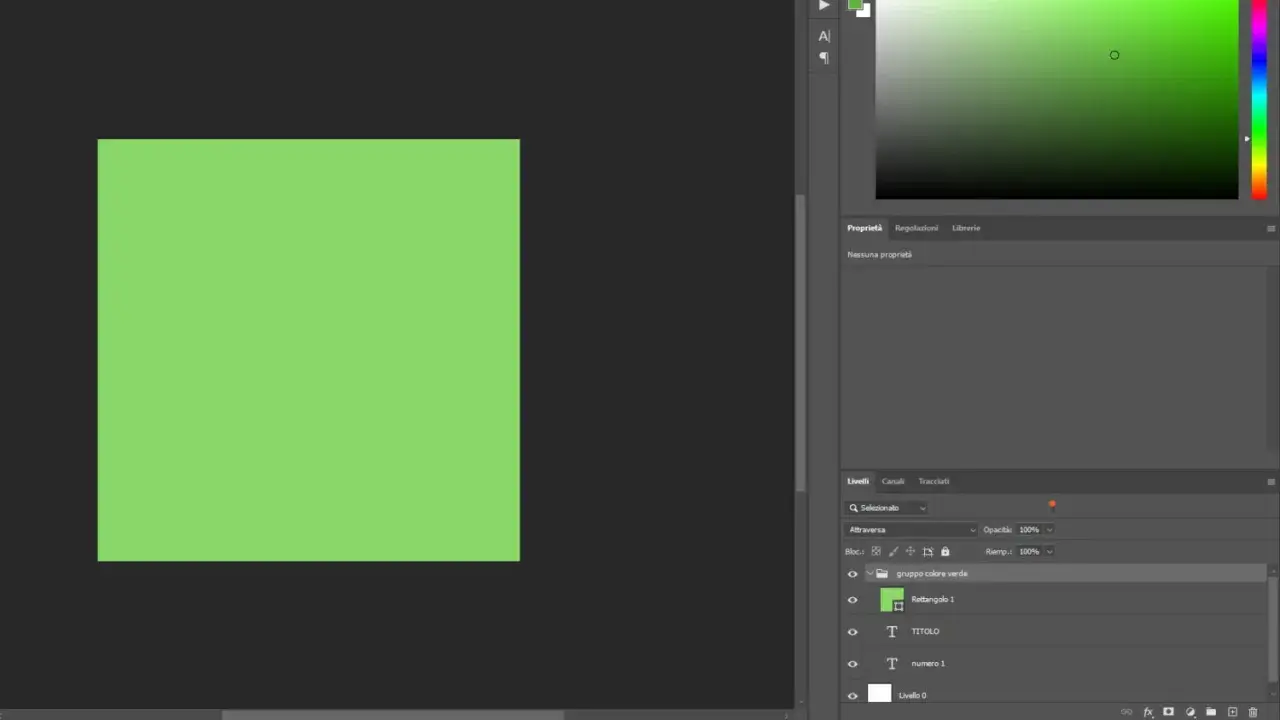
Task: Select the numero 1 layer name
Action: pos(928,664)
